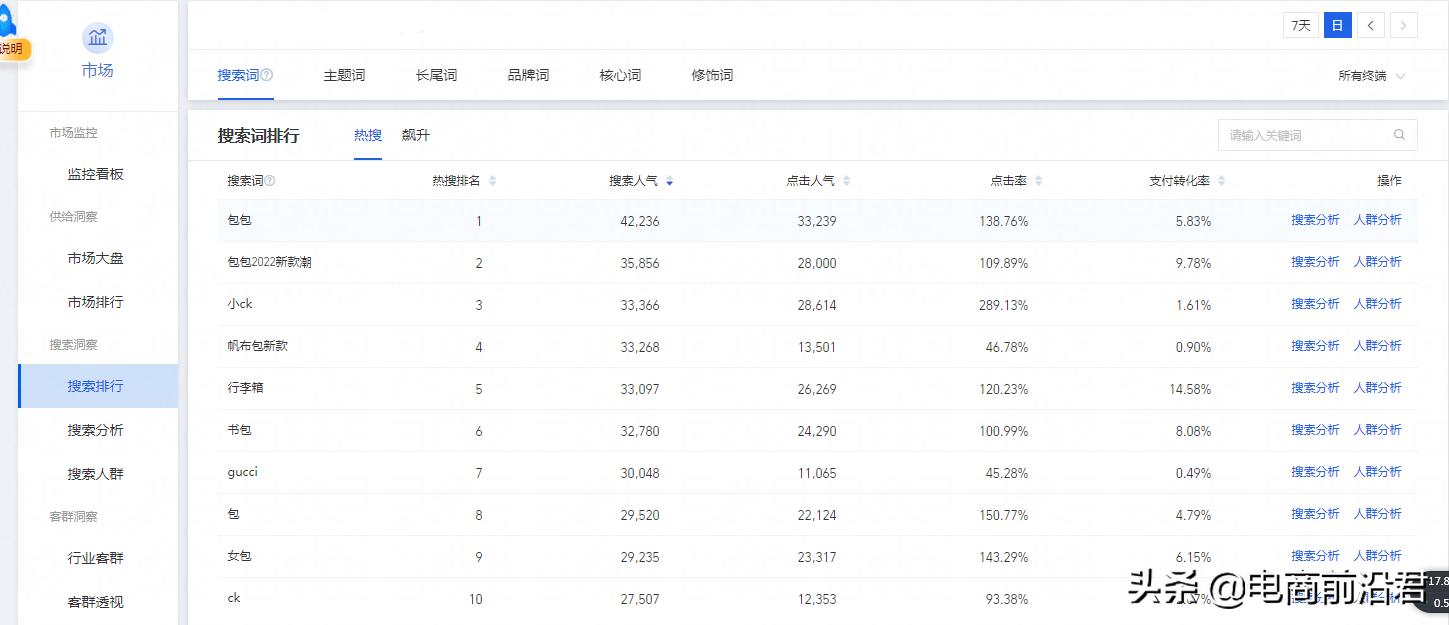
Task: Click the magnifier icon in keyword search box
Action: (1399, 135)
